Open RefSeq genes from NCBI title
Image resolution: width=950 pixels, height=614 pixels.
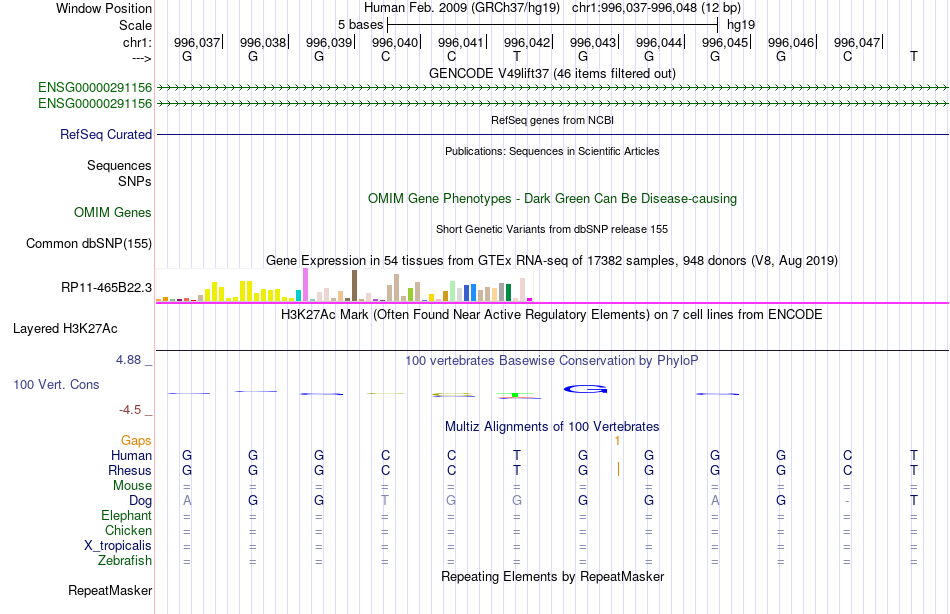pos(552,120)
